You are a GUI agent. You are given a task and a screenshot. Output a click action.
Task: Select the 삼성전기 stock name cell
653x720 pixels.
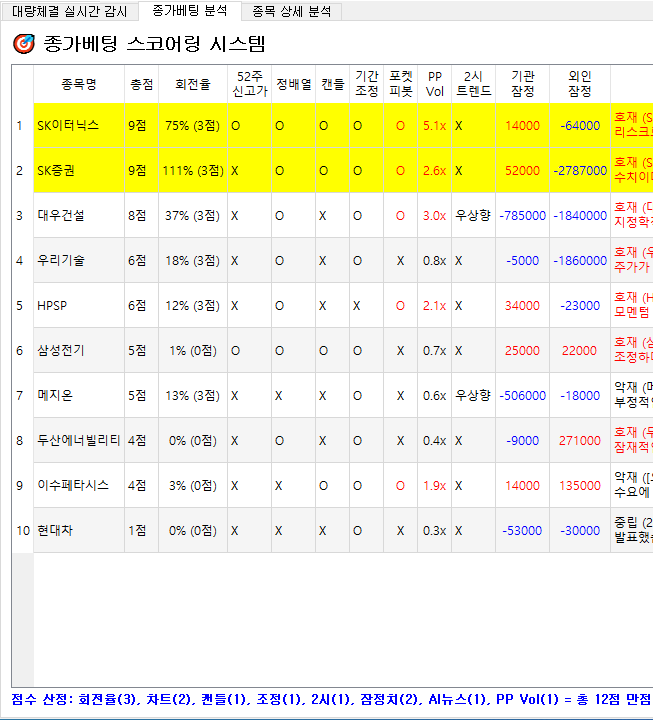pyautogui.click(x=79, y=350)
